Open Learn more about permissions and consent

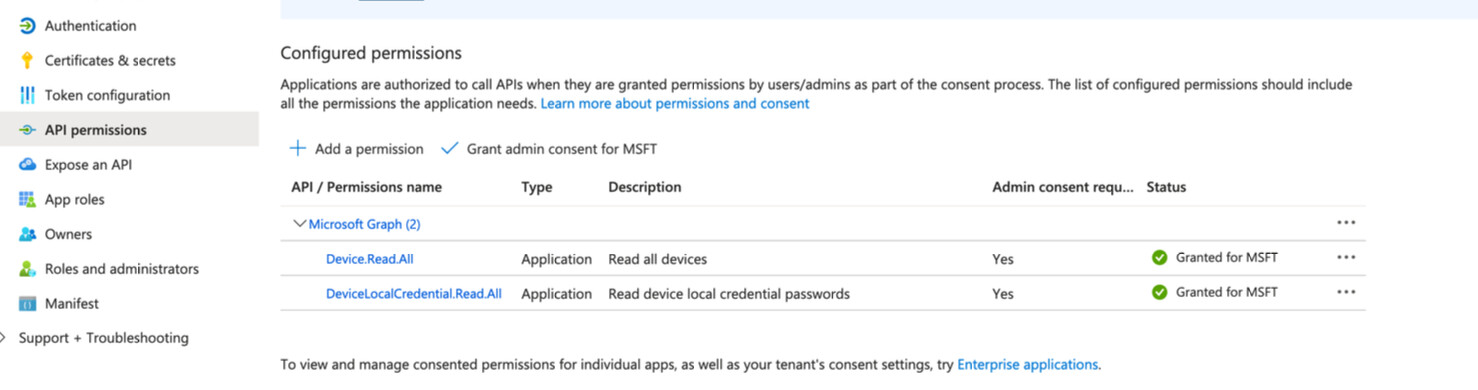675,103
